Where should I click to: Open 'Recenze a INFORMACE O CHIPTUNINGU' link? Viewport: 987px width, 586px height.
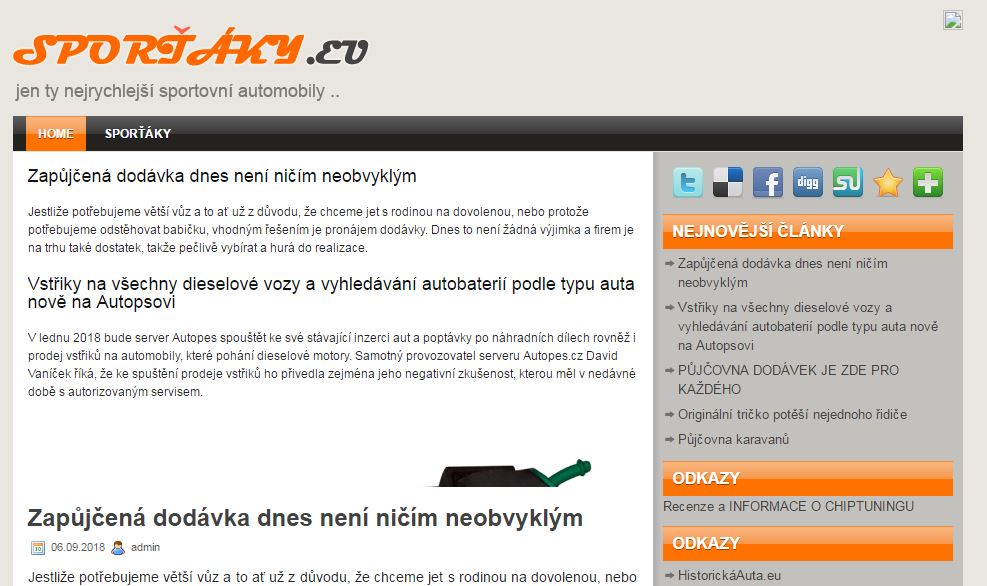coord(789,506)
